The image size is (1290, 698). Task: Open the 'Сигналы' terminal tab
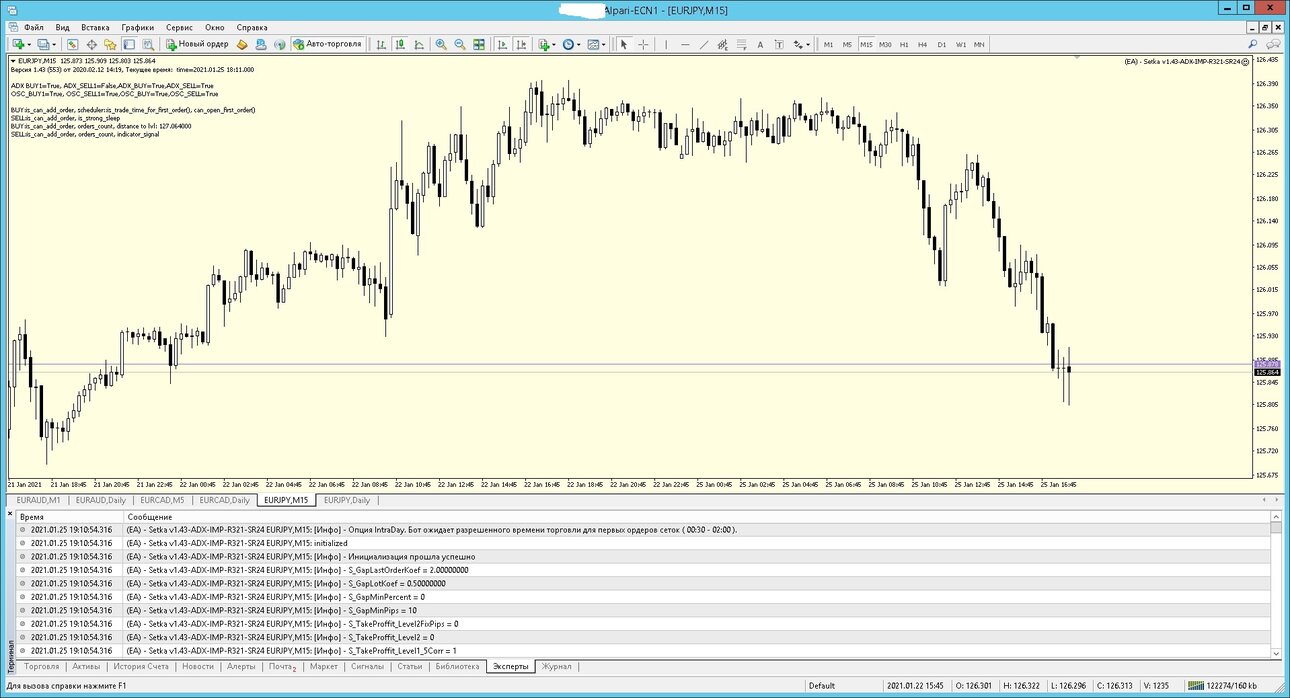tap(368, 666)
